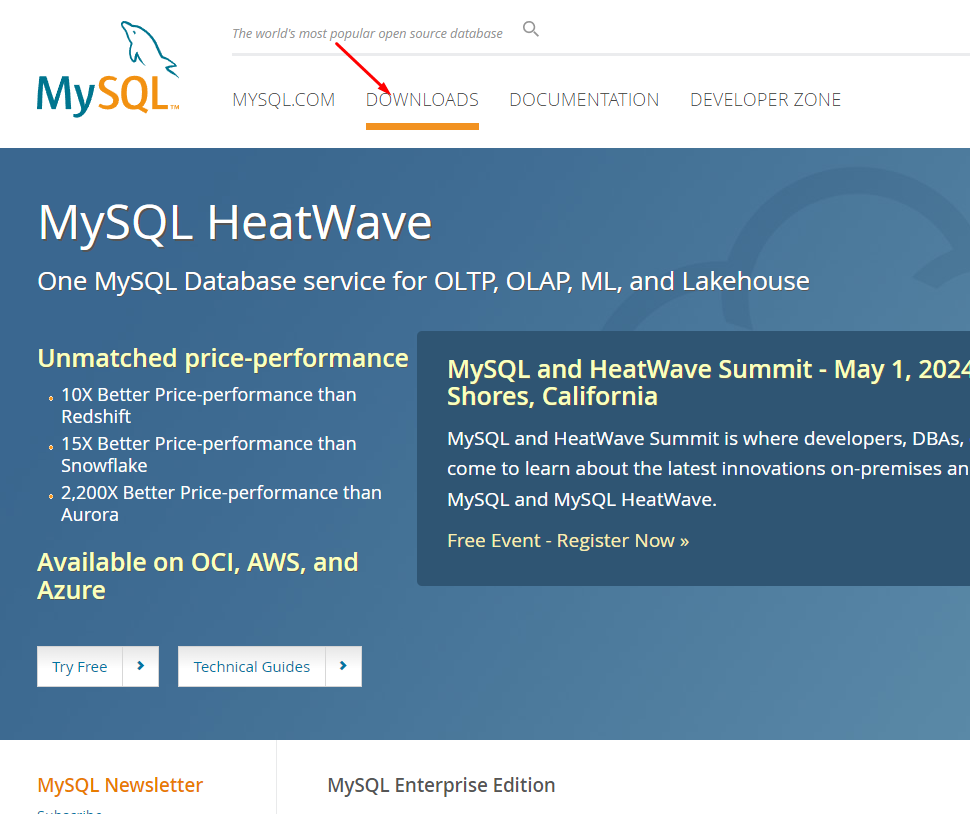This screenshot has width=970, height=814.
Task: Select the DOWNLOADS navigation tab
Action: click(x=422, y=100)
